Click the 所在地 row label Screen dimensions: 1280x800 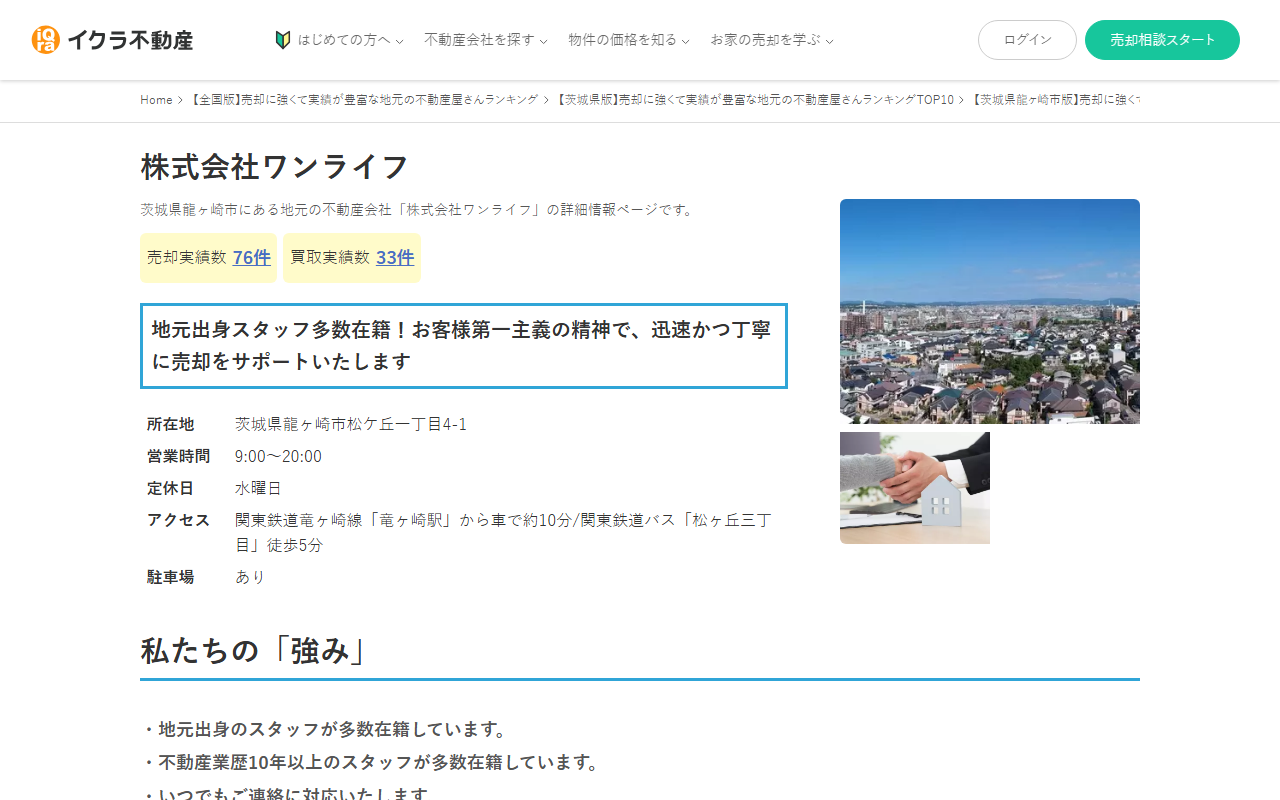click(x=170, y=424)
